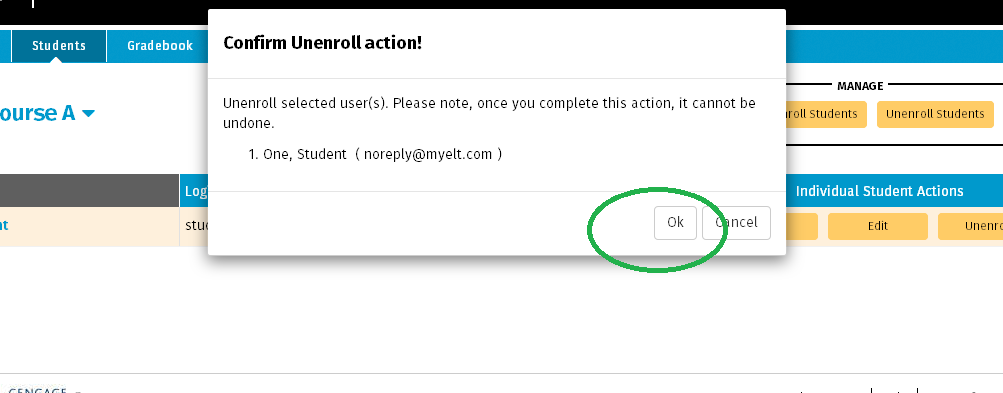Click the row's Unenroll action button
This screenshot has height=393, width=1003.
pos(970,226)
